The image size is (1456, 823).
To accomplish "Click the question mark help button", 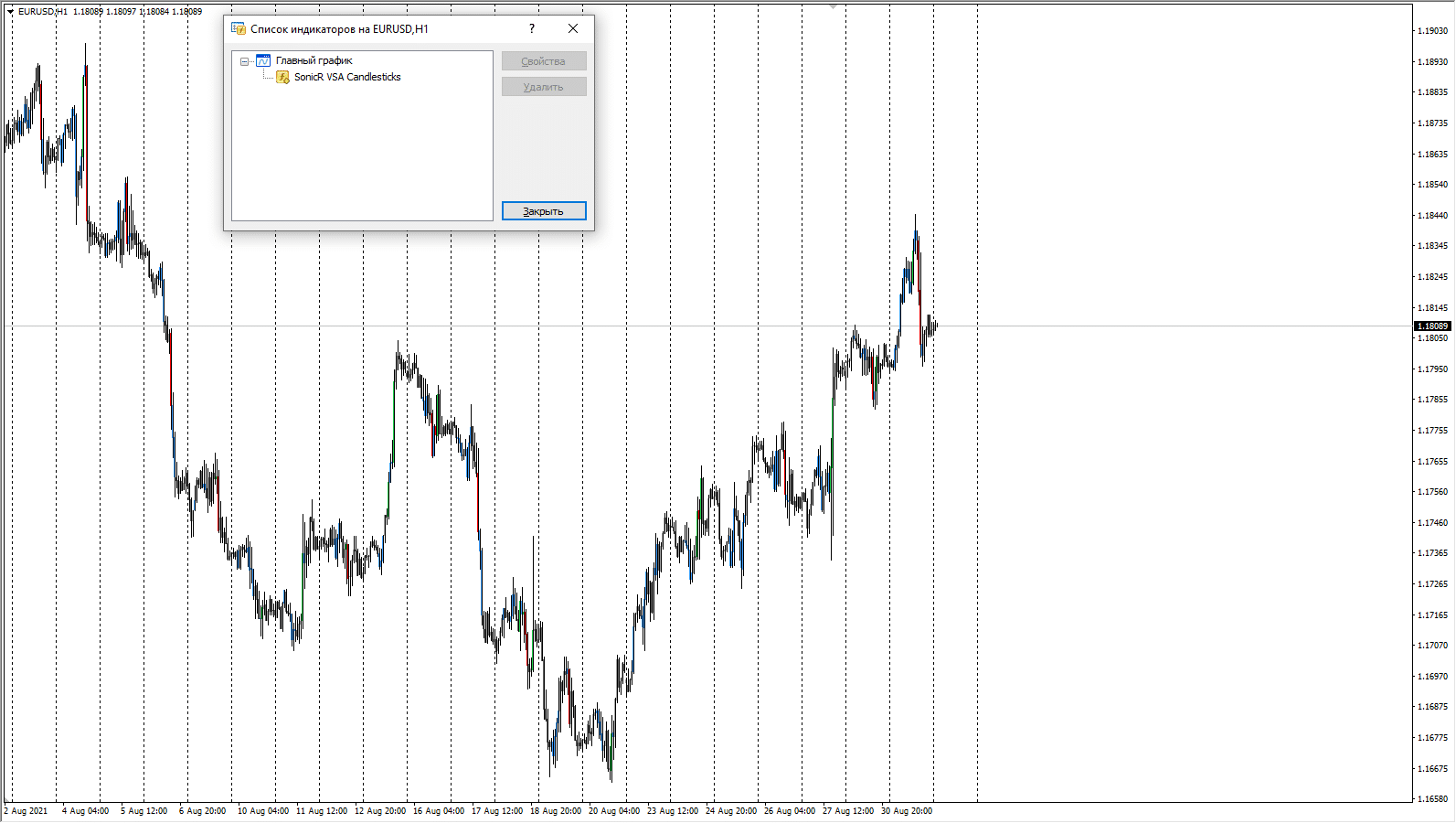I will tap(532, 29).
